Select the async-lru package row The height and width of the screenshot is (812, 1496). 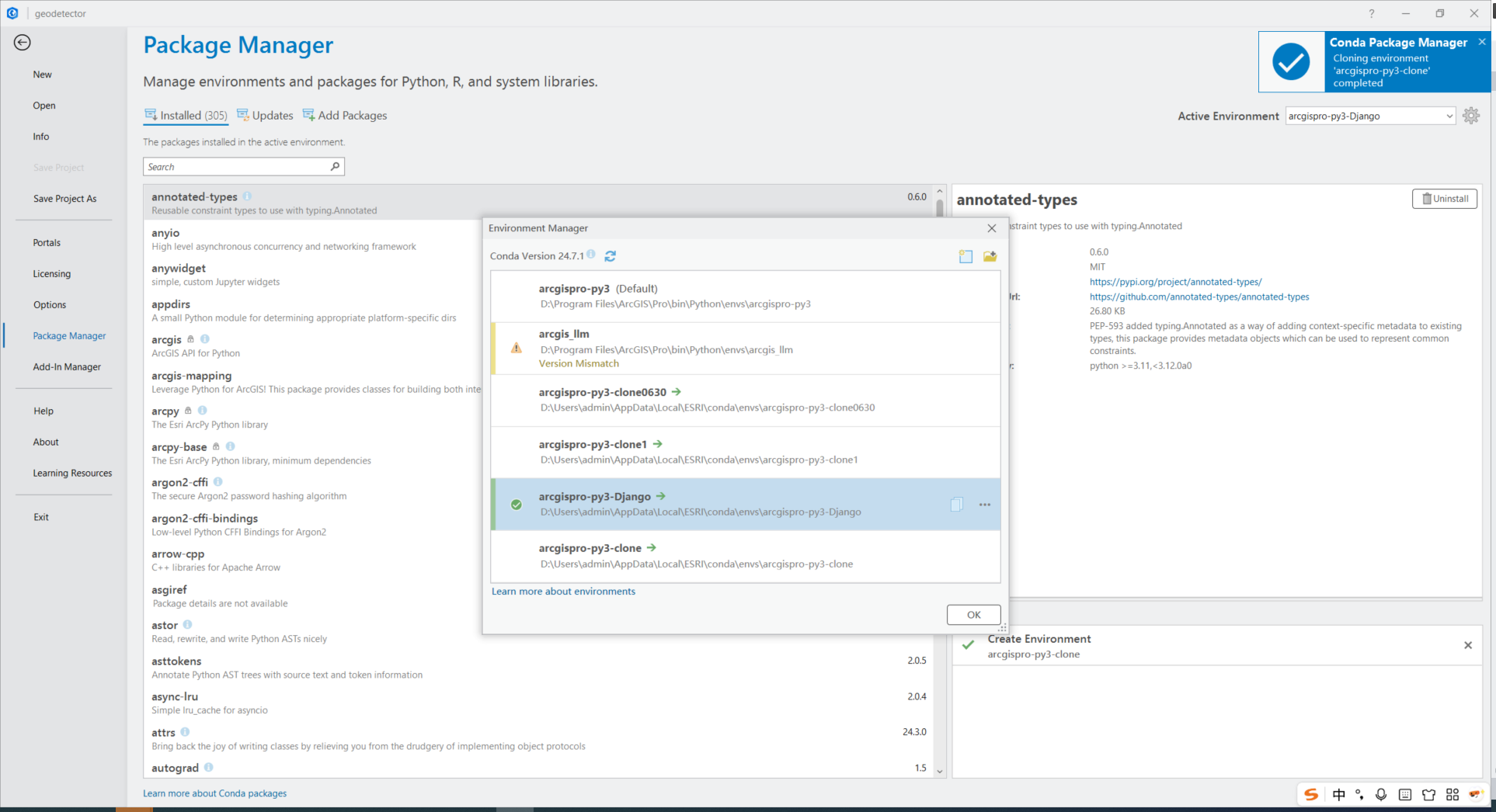538,703
